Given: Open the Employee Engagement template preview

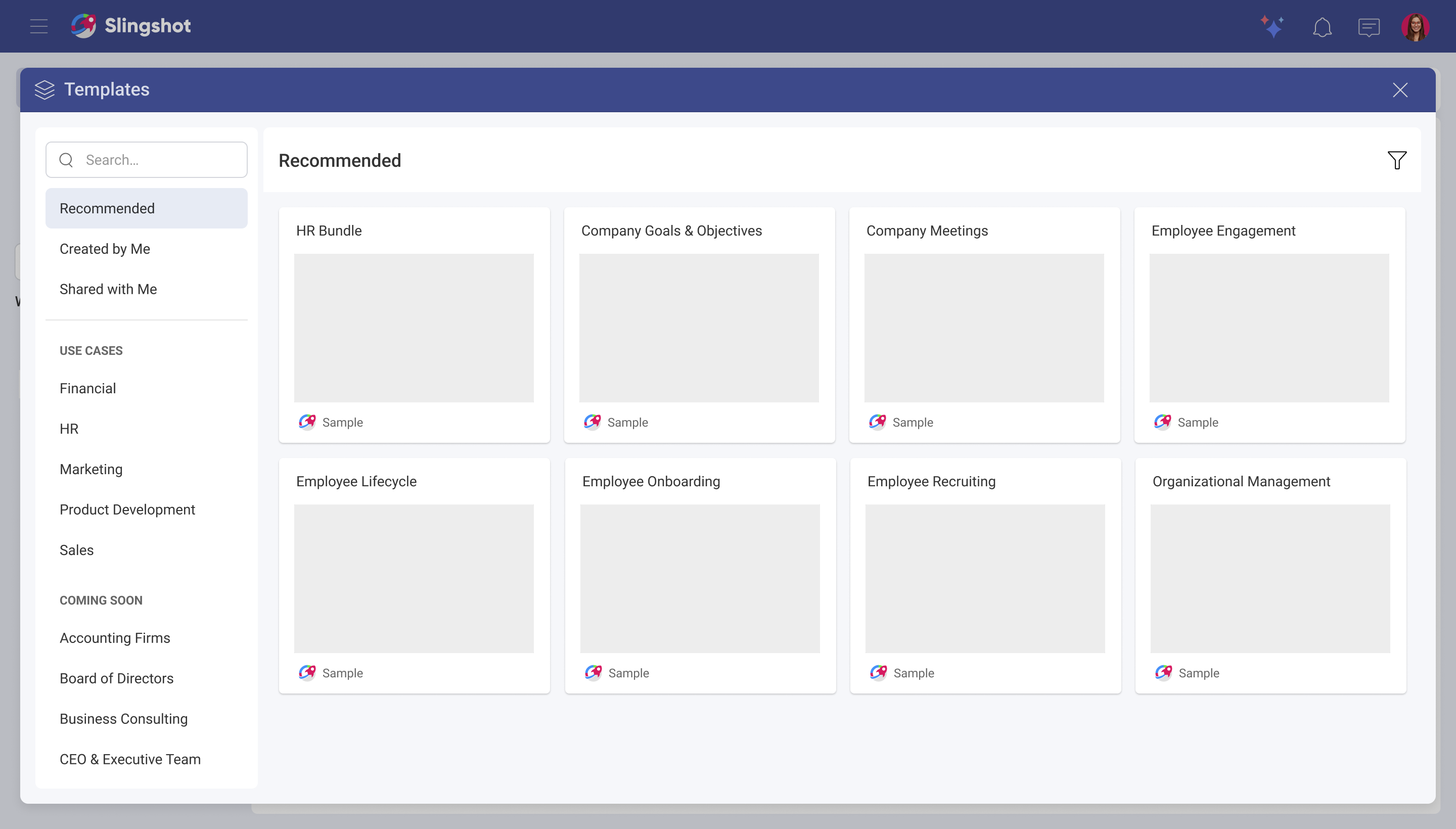Looking at the screenshot, I should (1269, 328).
